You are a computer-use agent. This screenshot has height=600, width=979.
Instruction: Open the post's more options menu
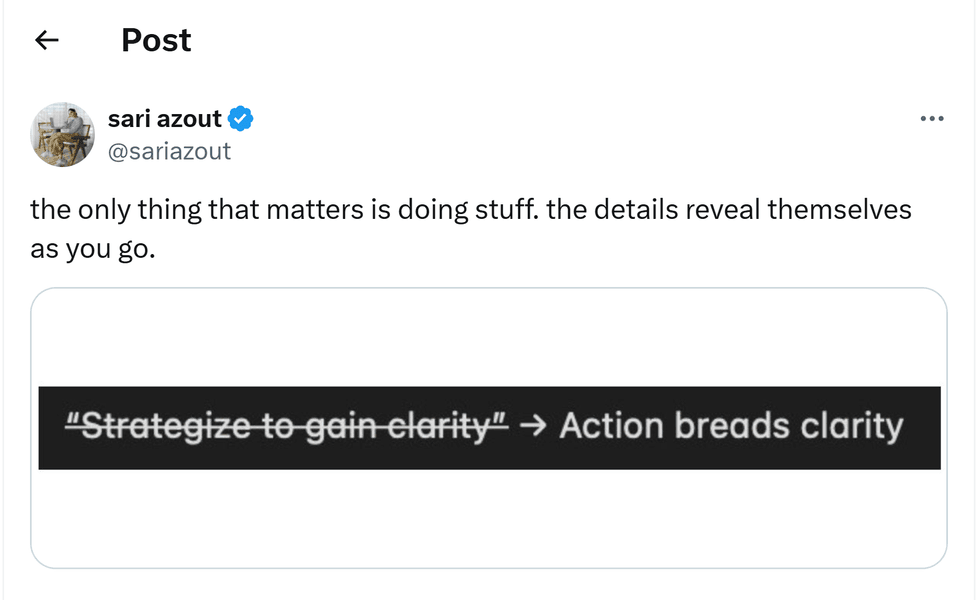click(931, 119)
